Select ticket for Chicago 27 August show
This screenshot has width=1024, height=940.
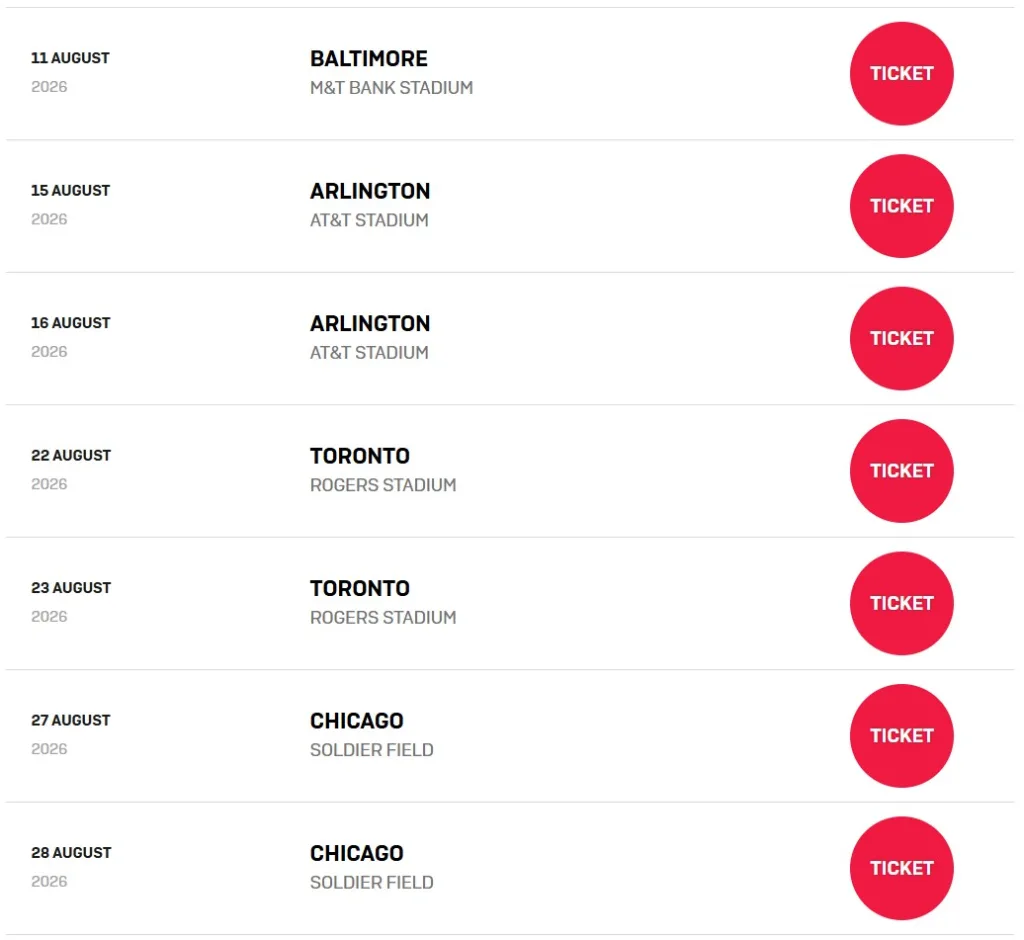click(901, 736)
